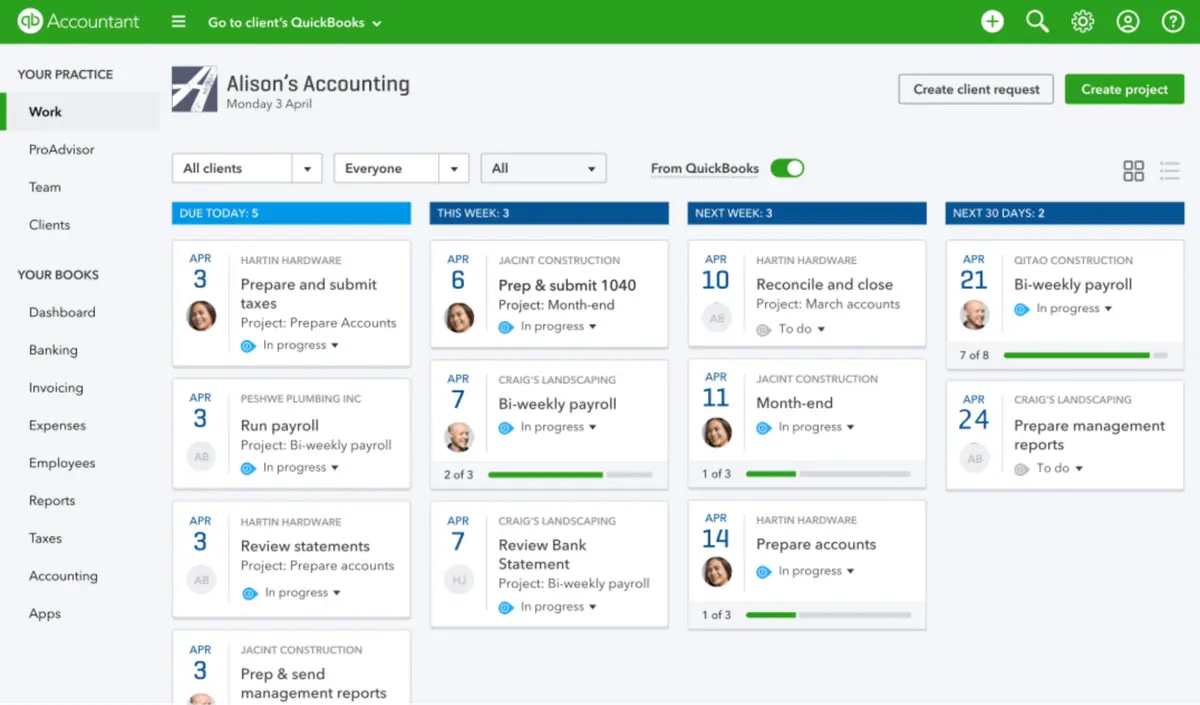Click avatar on Prep & submit 1040 card
This screenshot has width=1200, height=705.
(x=460, y=318)
